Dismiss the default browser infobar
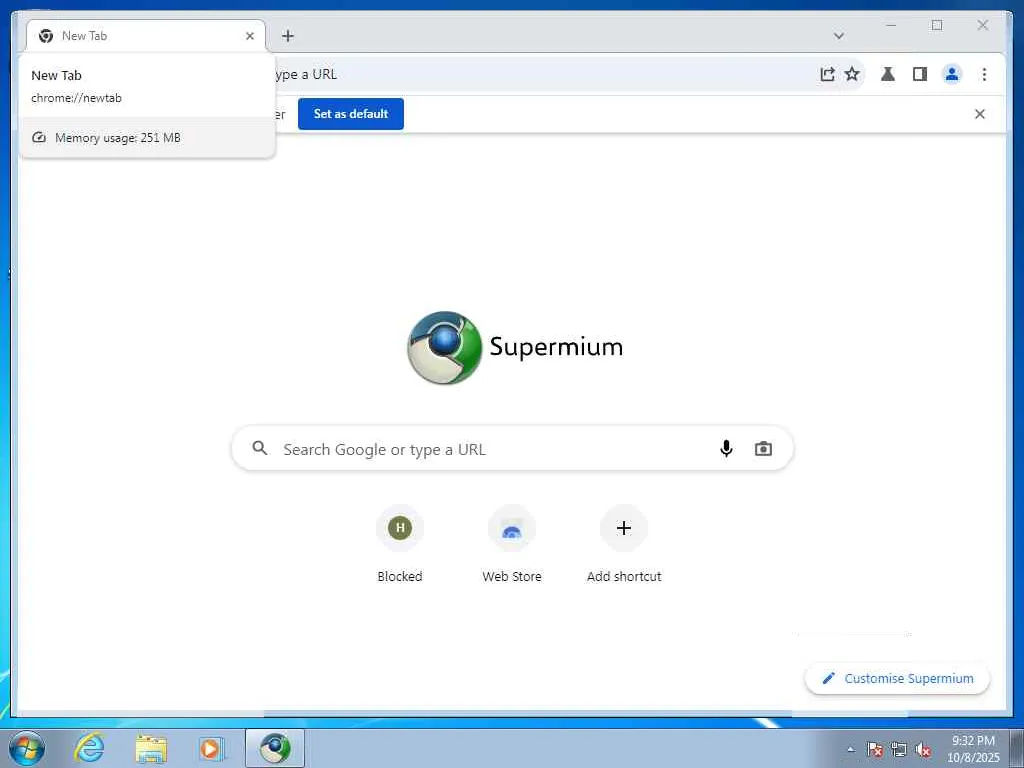Image resolution: width=1024 pixels, height=768 pixels. (x=980, y=114)
